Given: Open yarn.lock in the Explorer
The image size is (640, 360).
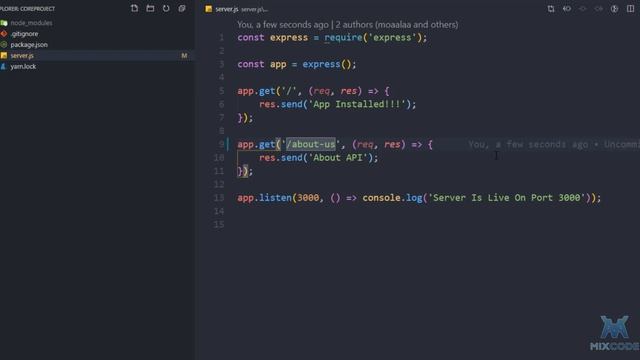Looking at the screenshot, I should tap(23, 67).
